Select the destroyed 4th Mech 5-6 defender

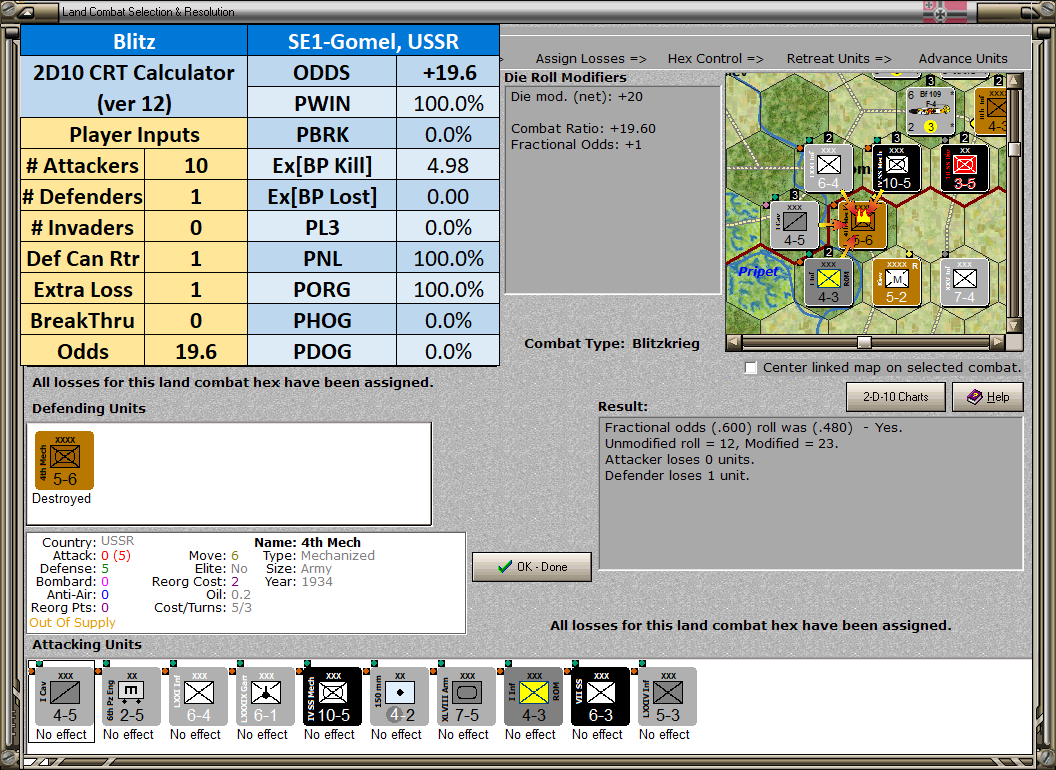pos(65,461)
